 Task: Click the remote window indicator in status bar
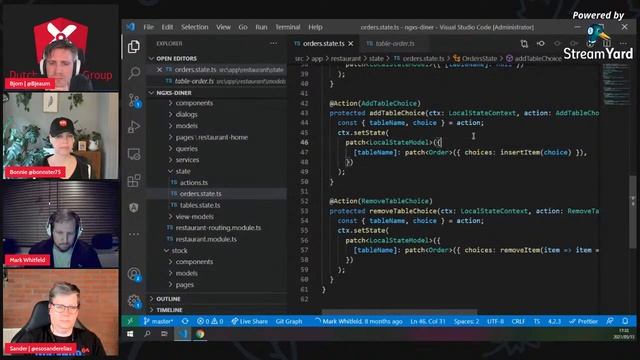point(130,321)
